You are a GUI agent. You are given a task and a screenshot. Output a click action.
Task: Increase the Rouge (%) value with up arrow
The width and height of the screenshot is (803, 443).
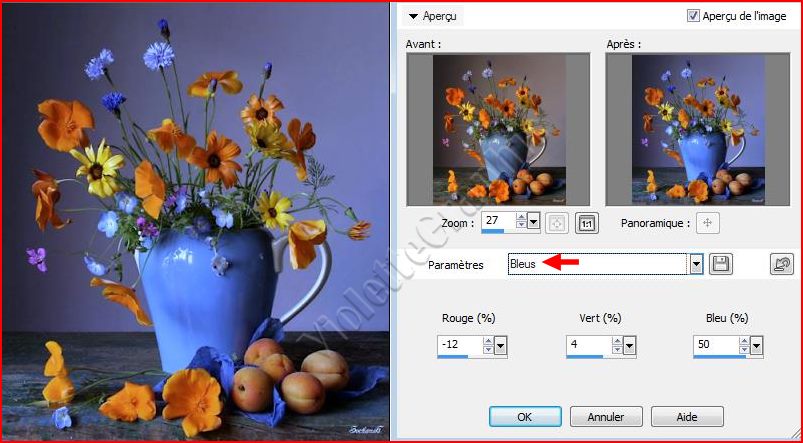488,341
